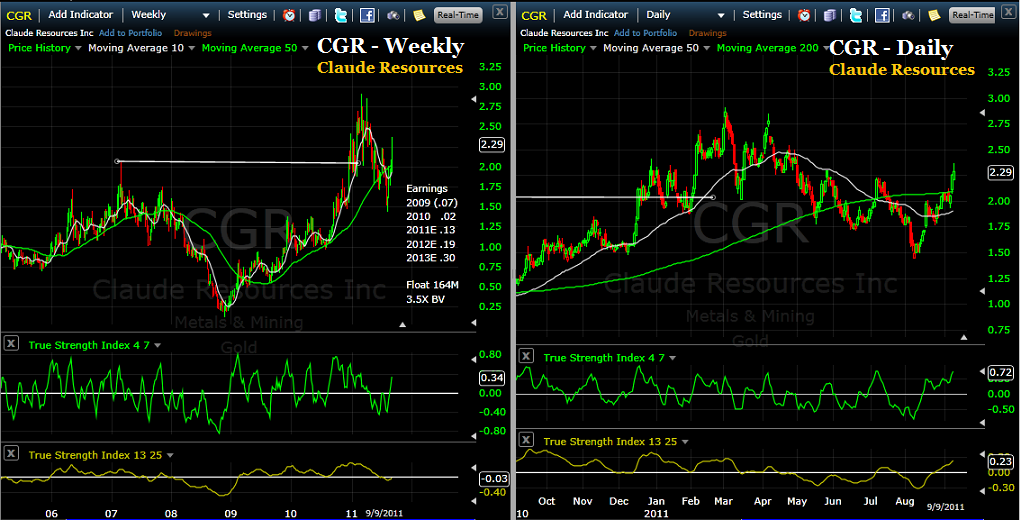Viewport: 1021px width, 520px height.
Task: Open Drawings menu on Weekly chart
Action: 192,33
